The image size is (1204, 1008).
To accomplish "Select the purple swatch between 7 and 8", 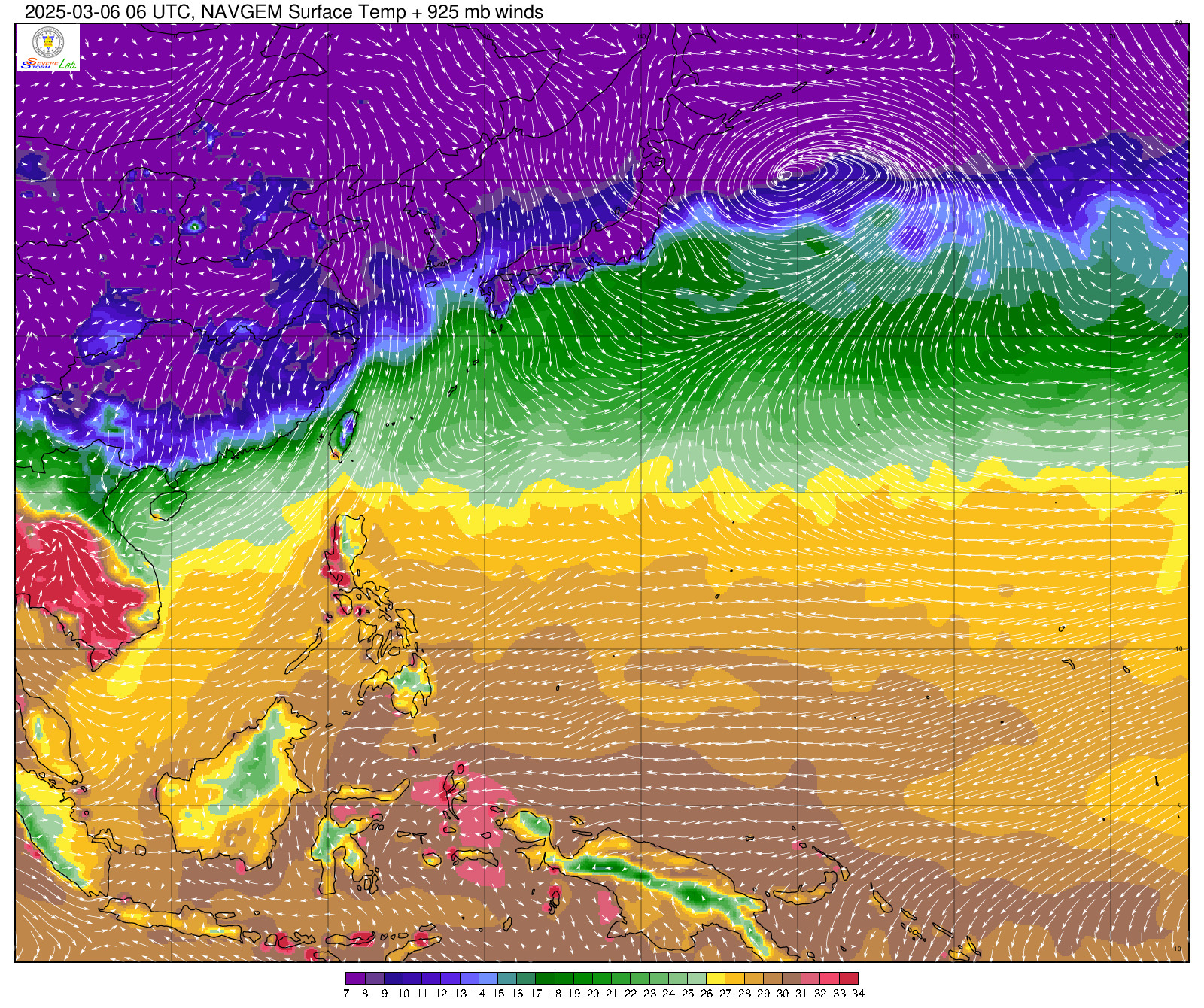I will 355,979.
